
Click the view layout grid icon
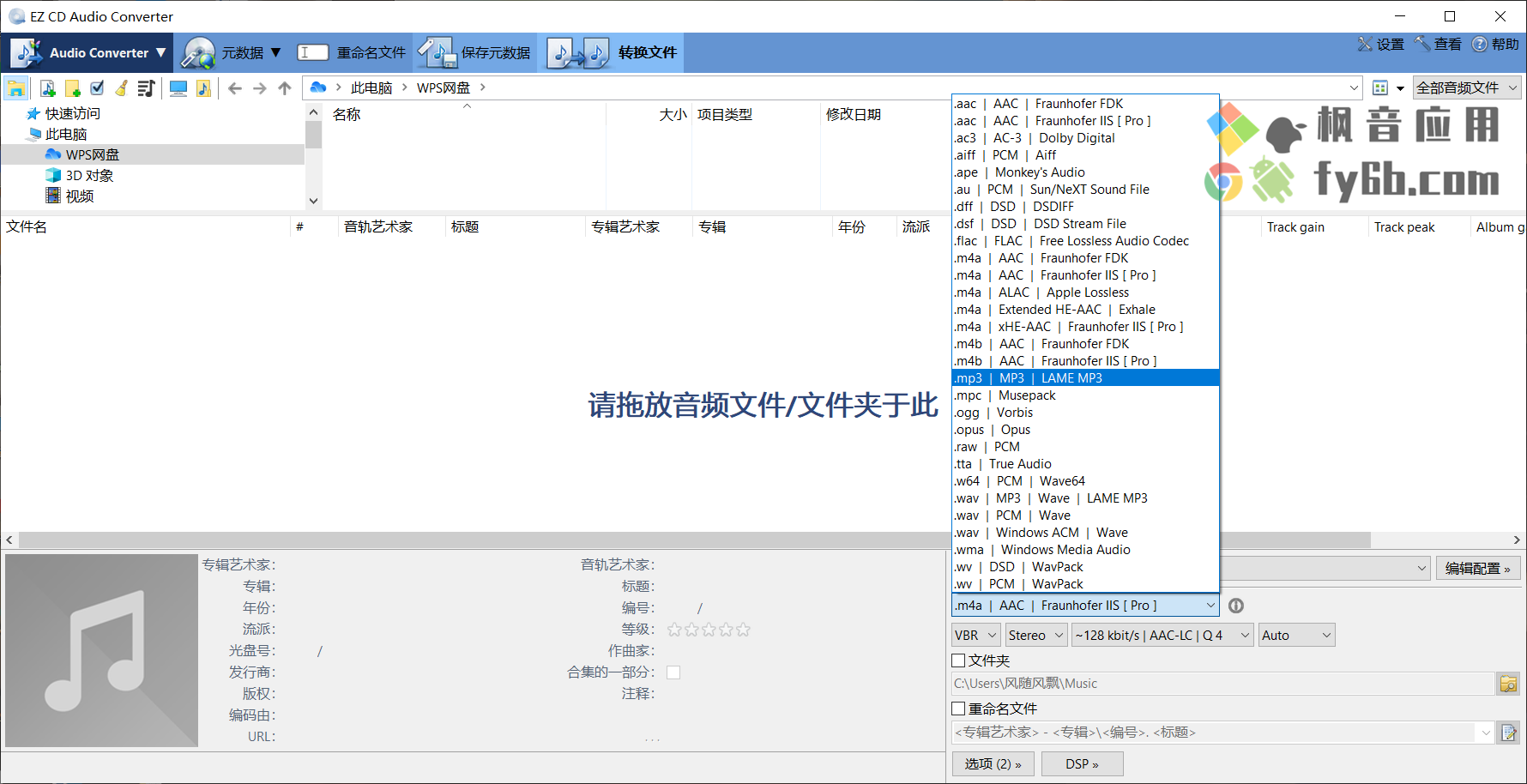[1380, 87]
